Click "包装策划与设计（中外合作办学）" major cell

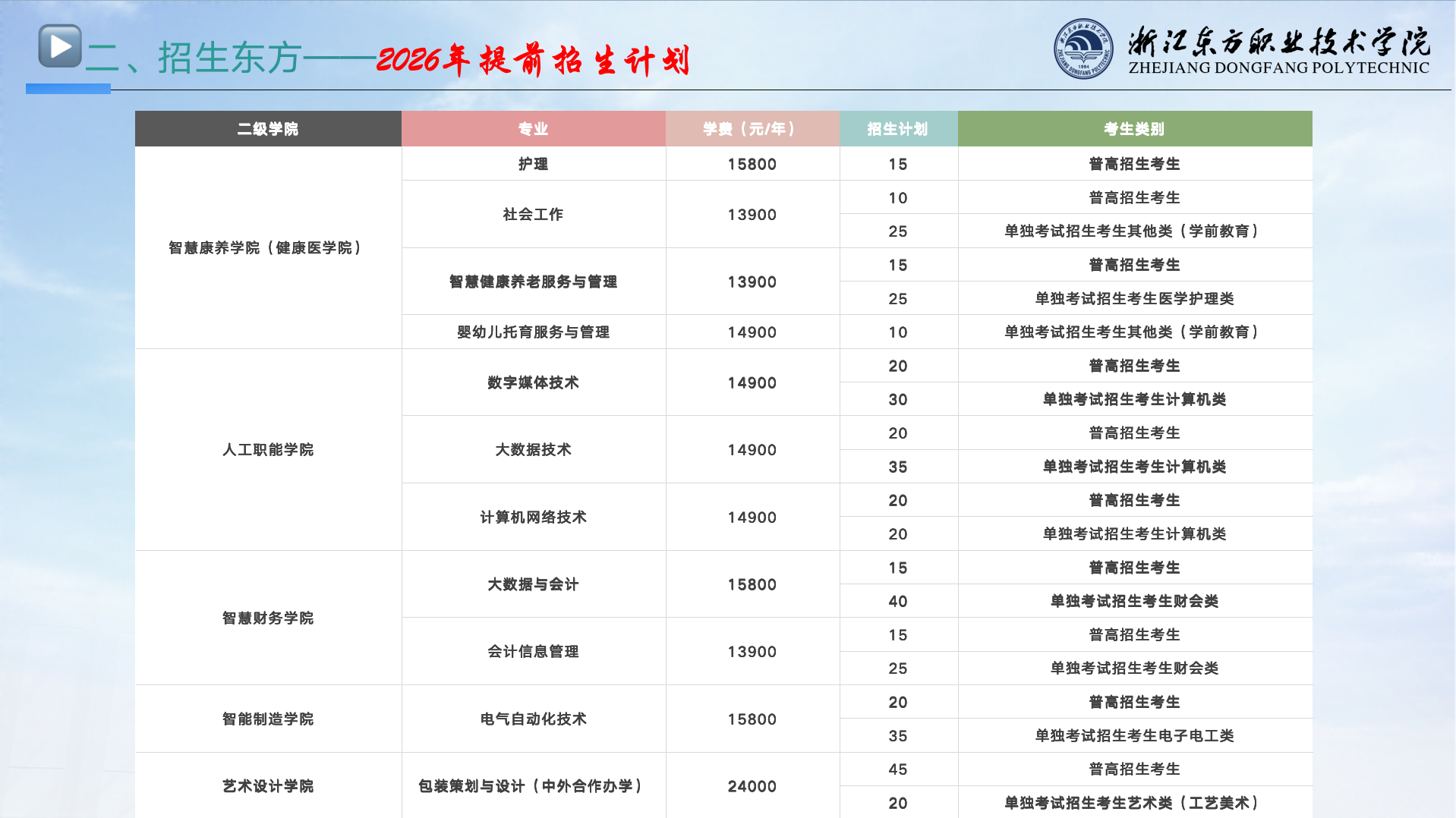[534, 785]
